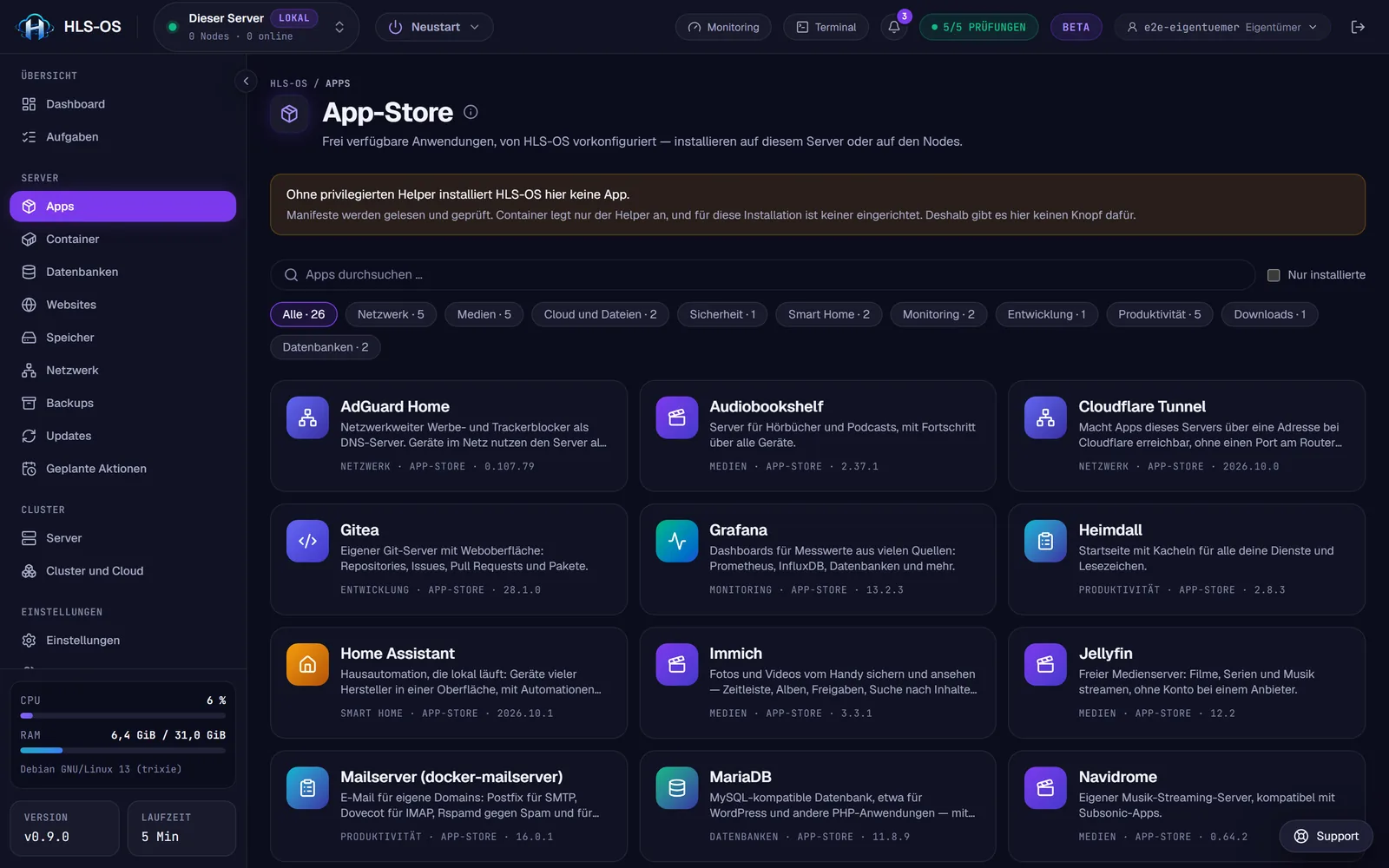The height and width of the screenshot is (868, 1389).
Task: Filter apps by Netzwerk category
Action: [x=391, y=314]
